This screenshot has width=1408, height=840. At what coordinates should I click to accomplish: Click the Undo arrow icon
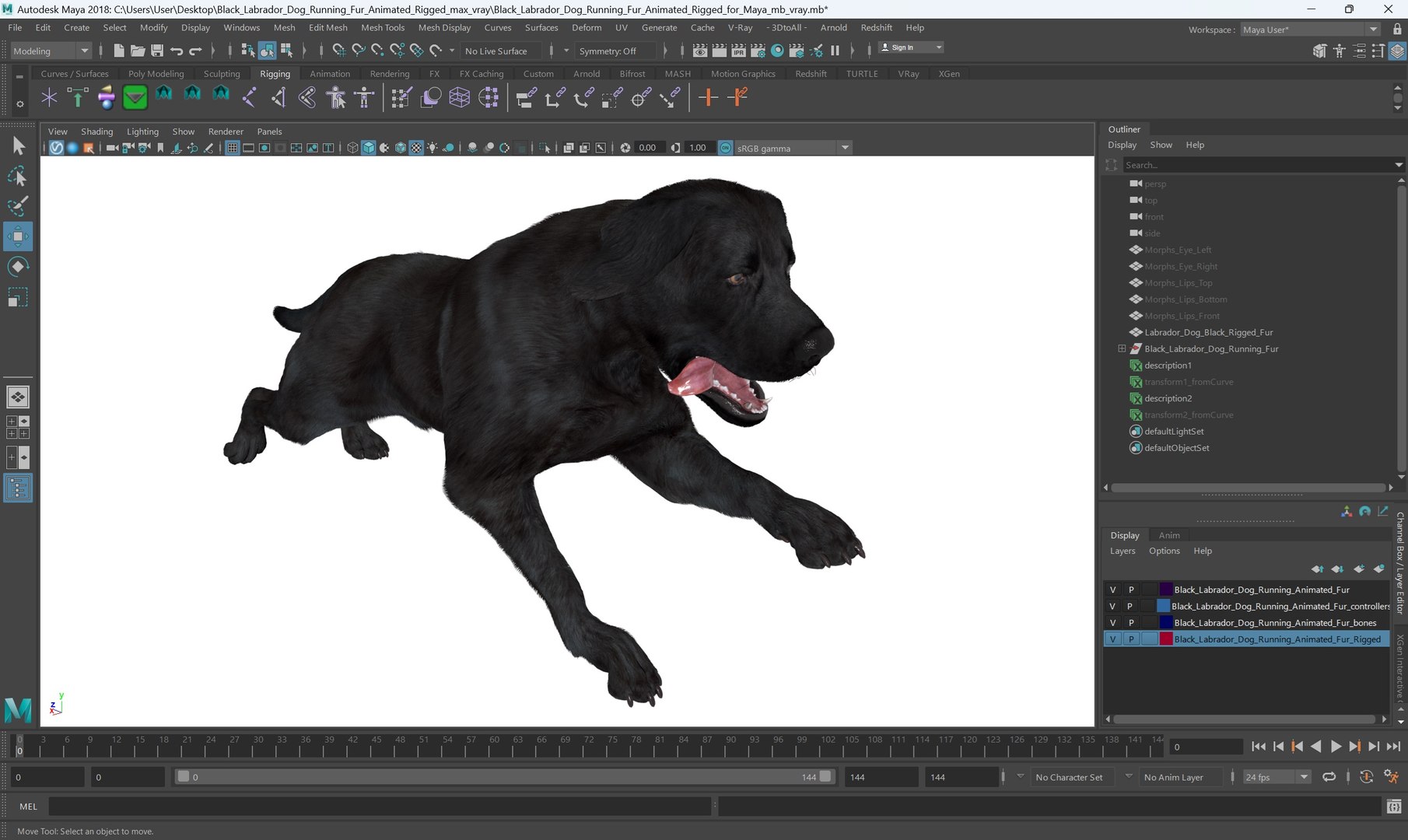tap(177, 51)
